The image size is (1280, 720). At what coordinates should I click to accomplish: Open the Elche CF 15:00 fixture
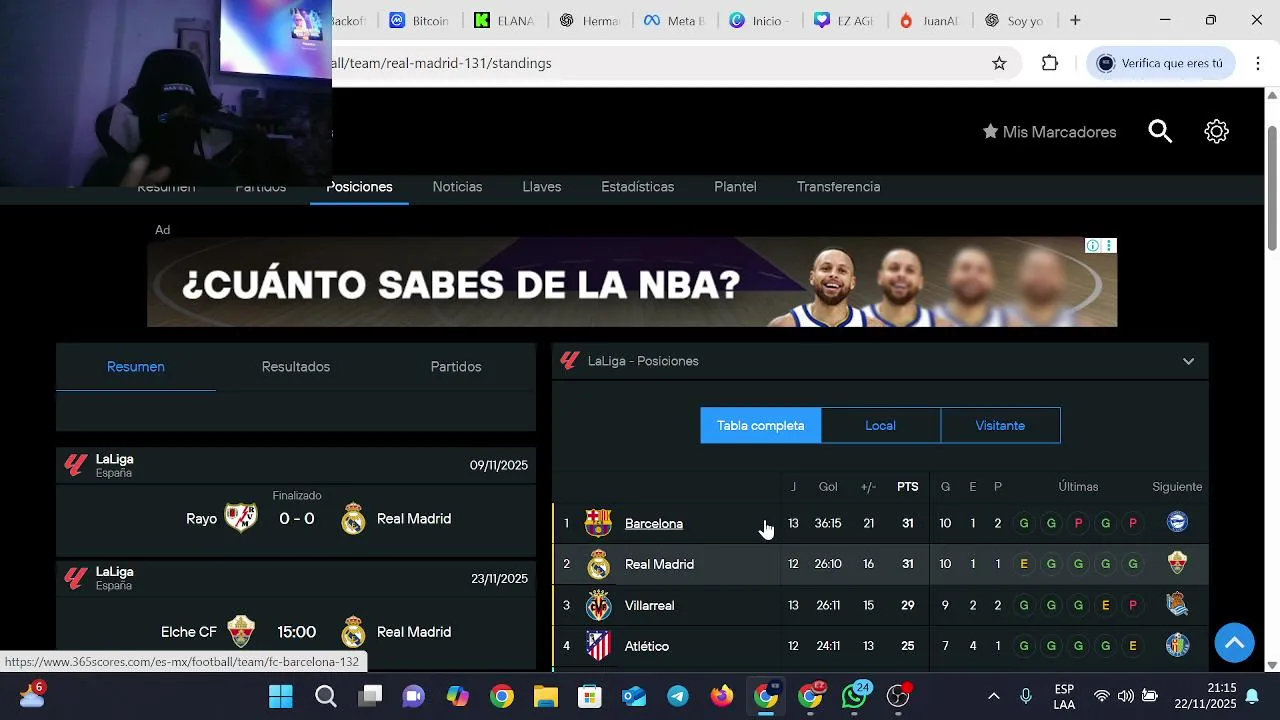point(296,632)
